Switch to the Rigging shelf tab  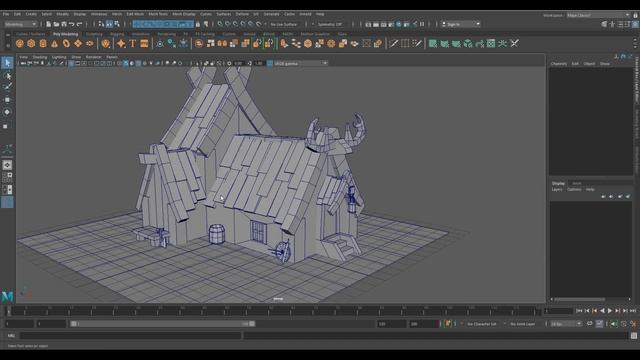117,34
